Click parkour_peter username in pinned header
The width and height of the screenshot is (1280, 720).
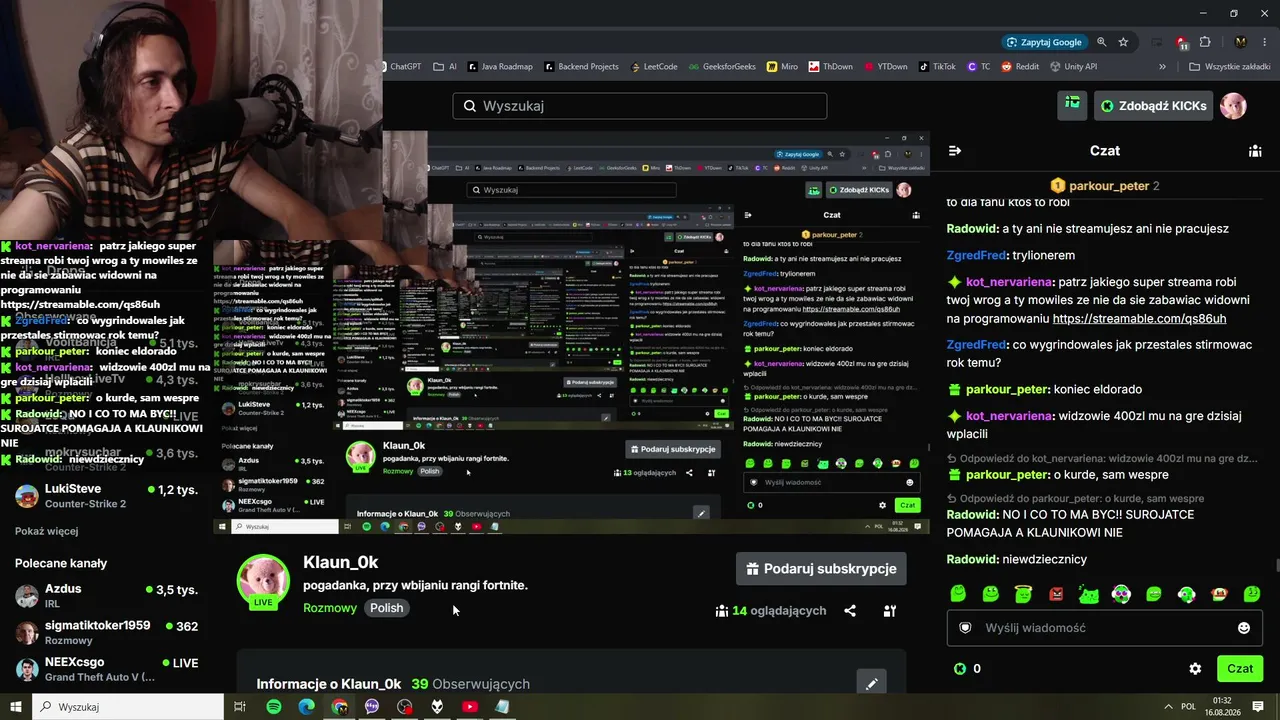[x=1109, y=186]
